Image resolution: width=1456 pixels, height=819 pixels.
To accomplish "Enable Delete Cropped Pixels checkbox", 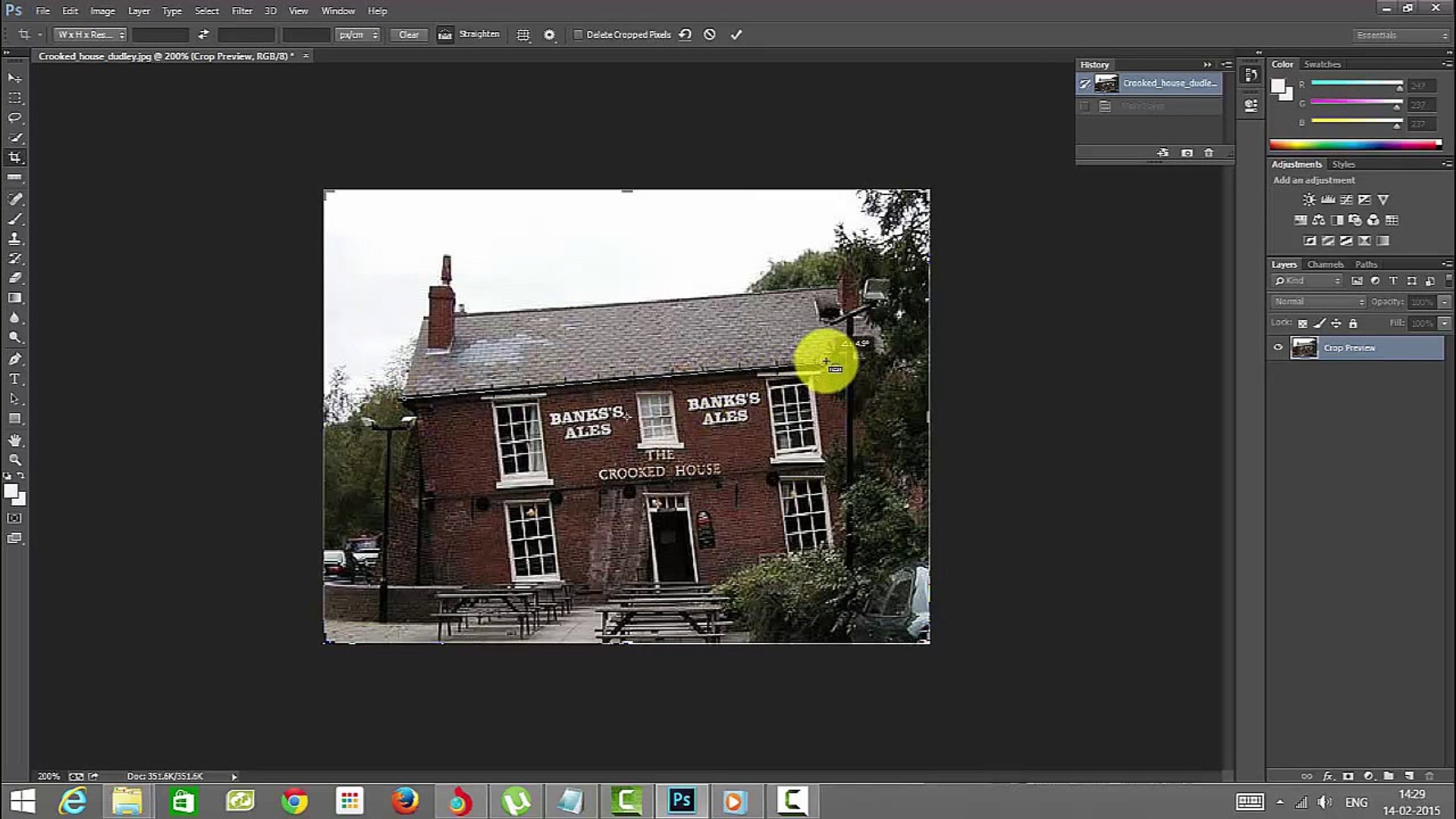I will pos(578,35).
